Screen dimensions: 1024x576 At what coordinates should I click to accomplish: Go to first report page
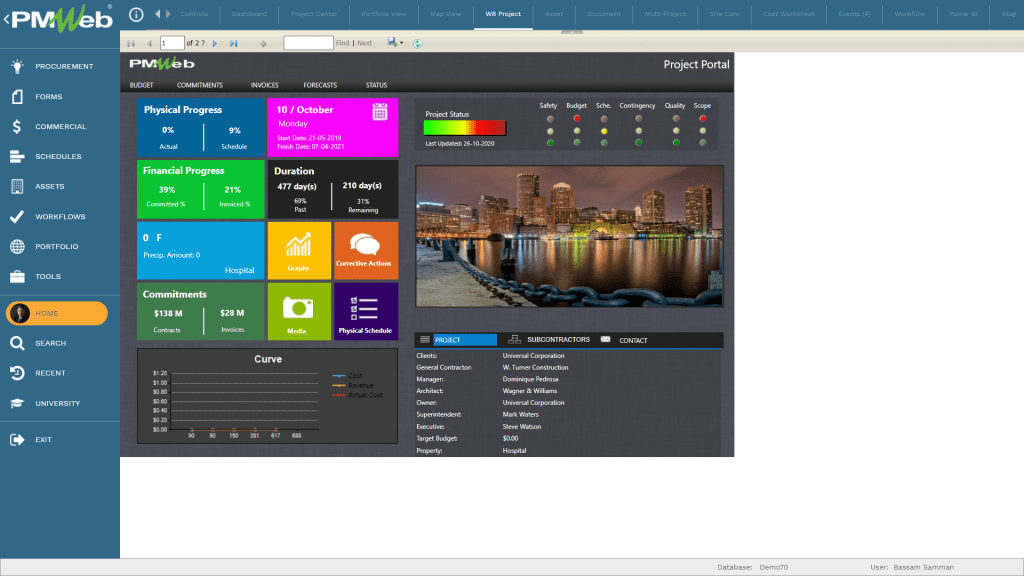131,44
